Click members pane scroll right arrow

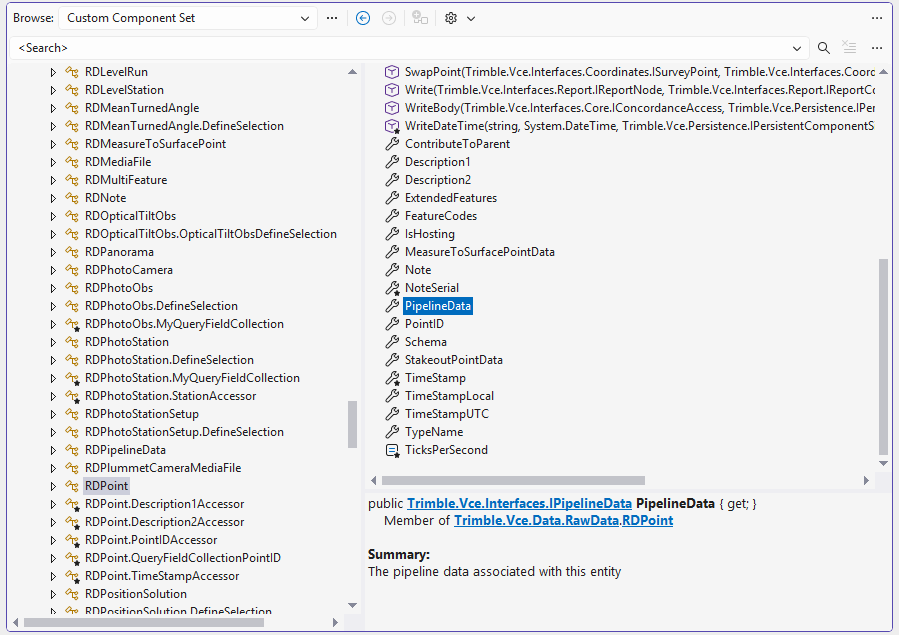[x=866, y=481]
